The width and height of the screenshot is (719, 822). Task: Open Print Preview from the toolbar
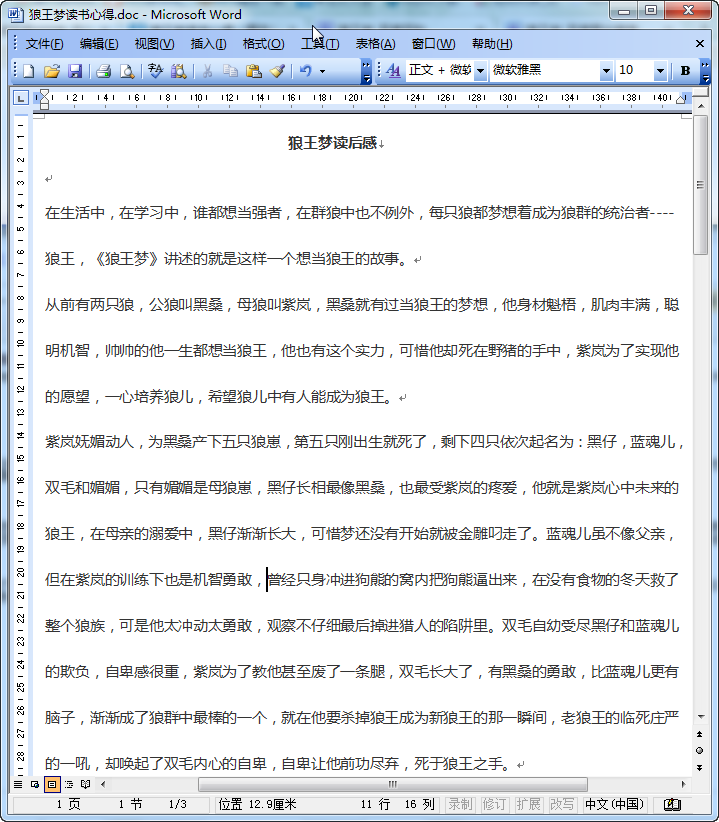point(127,71)
